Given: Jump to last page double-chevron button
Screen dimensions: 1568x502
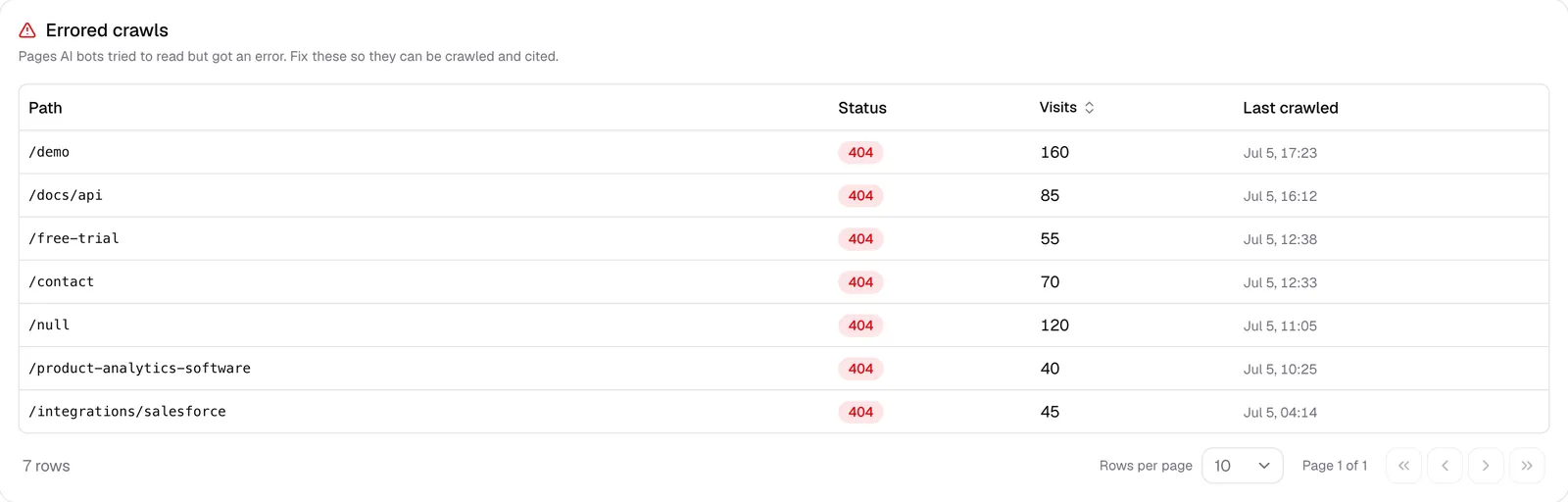Looking at the screenshot, I should [x=1527, y=466].
